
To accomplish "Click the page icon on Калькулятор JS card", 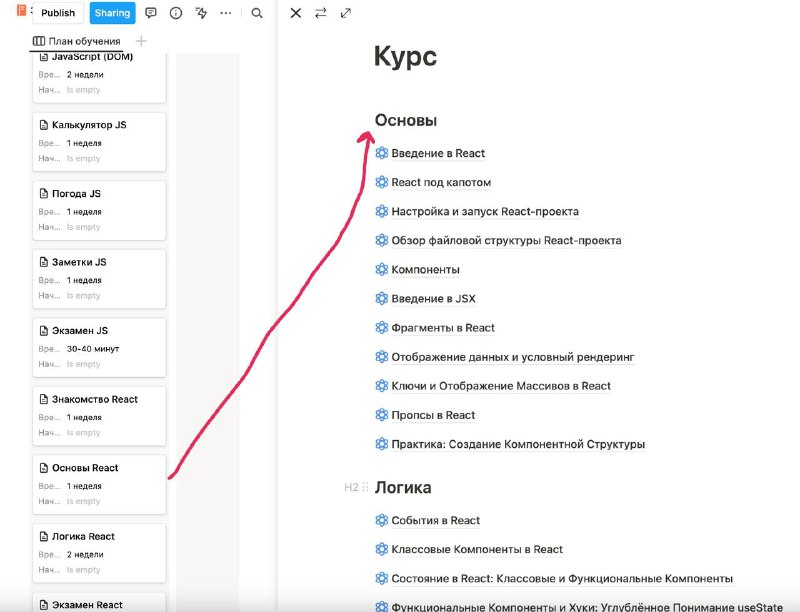I will click(x=44, y=125).
